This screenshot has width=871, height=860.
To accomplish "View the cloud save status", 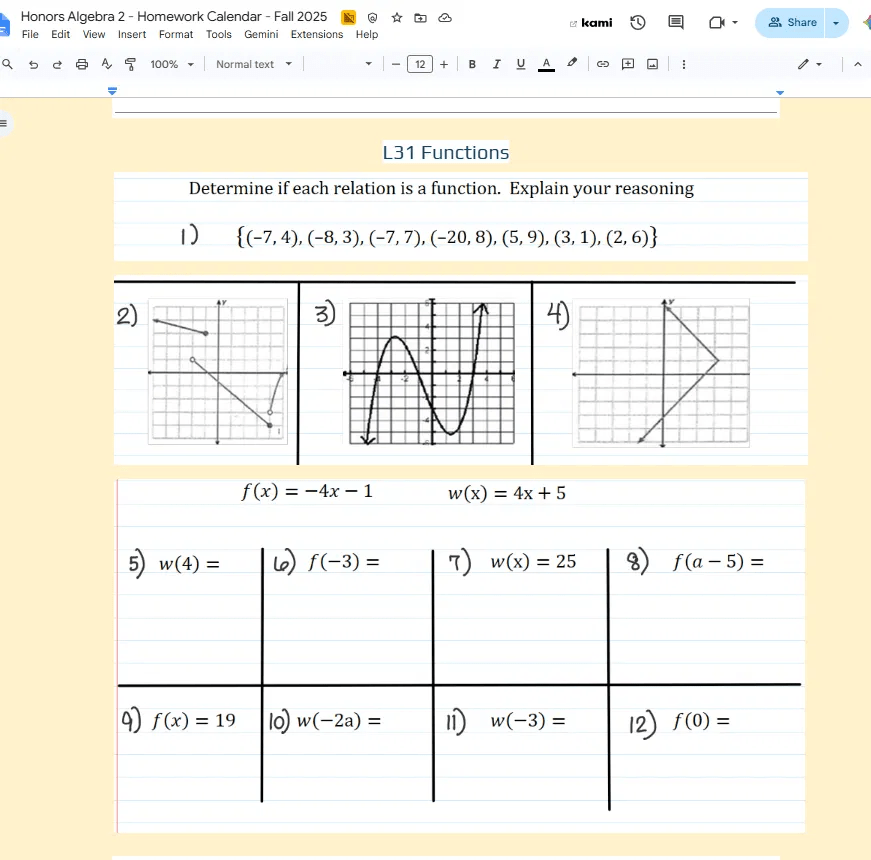I will (x=445, y=18).
